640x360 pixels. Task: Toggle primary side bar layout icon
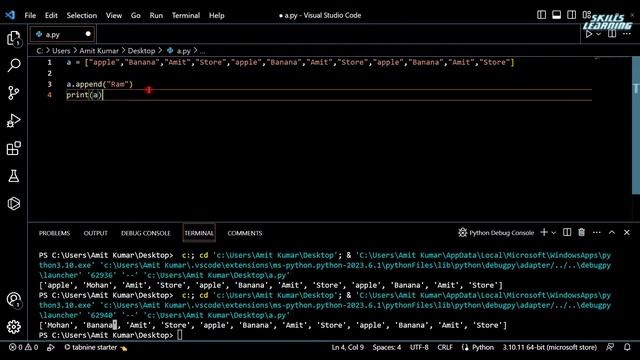pyautogui.click(x=541, y=15)
